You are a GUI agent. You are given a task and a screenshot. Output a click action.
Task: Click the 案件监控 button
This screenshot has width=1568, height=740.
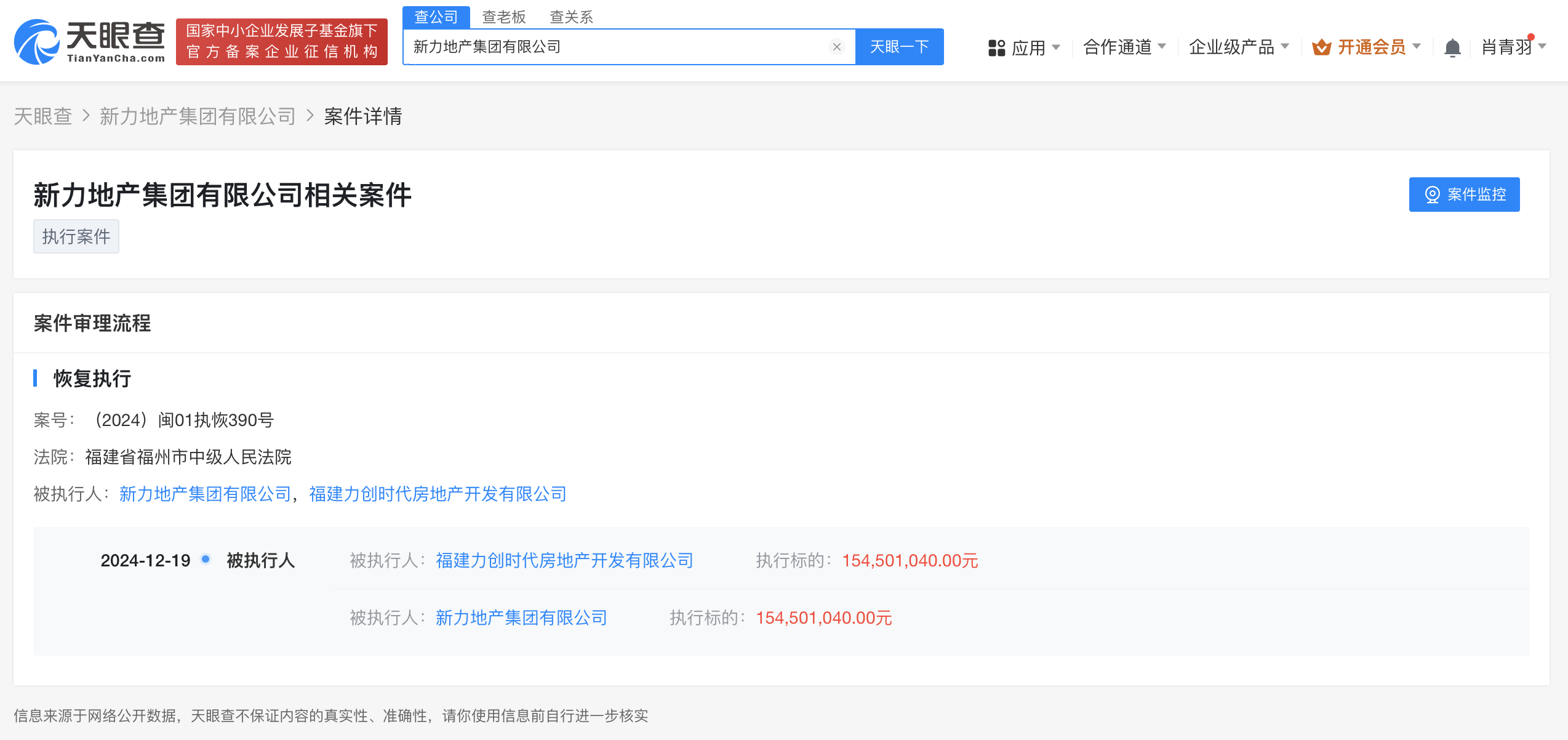[x=1464, y=195]
